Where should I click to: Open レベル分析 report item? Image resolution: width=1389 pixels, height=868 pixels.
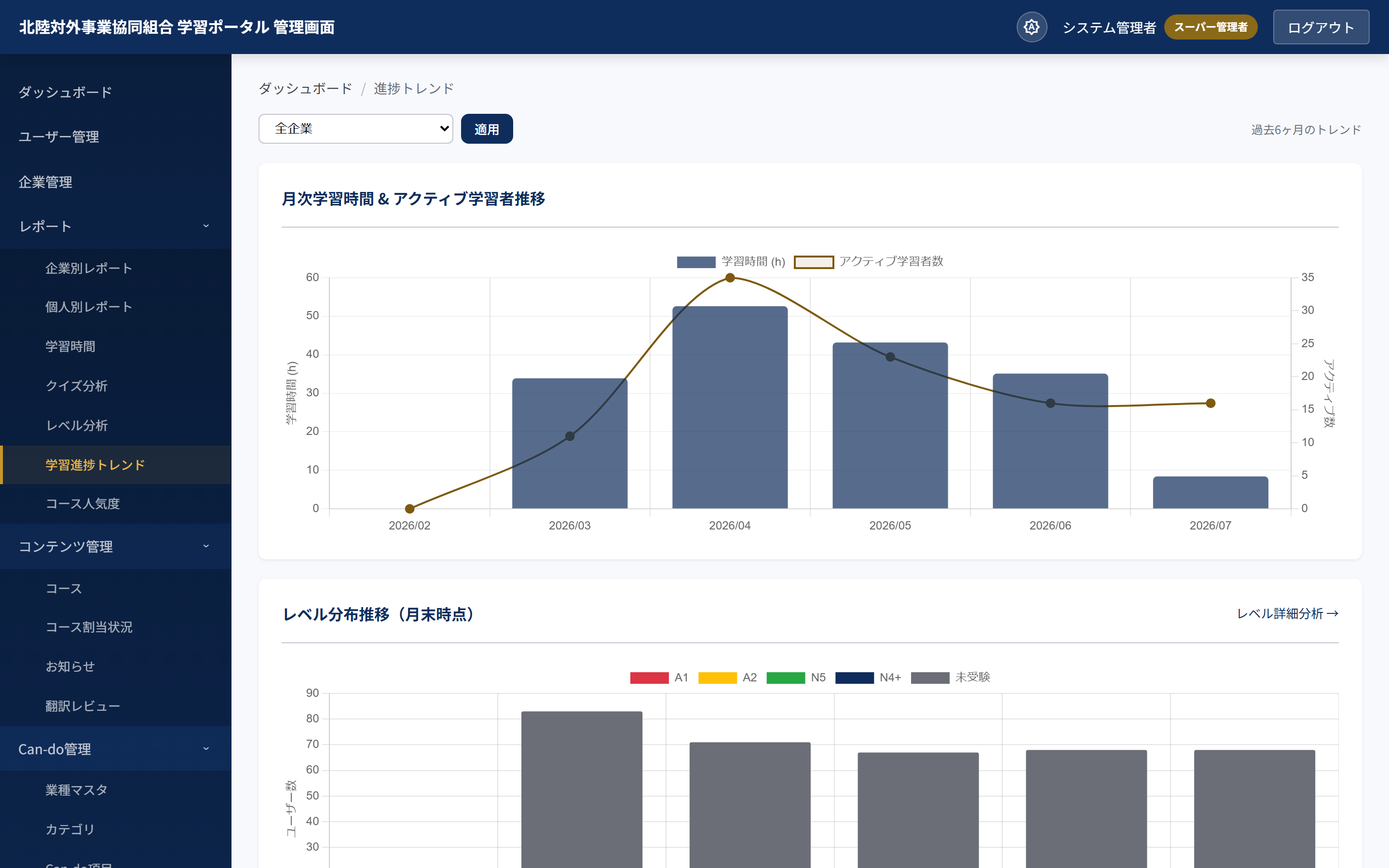pos(115,425)
